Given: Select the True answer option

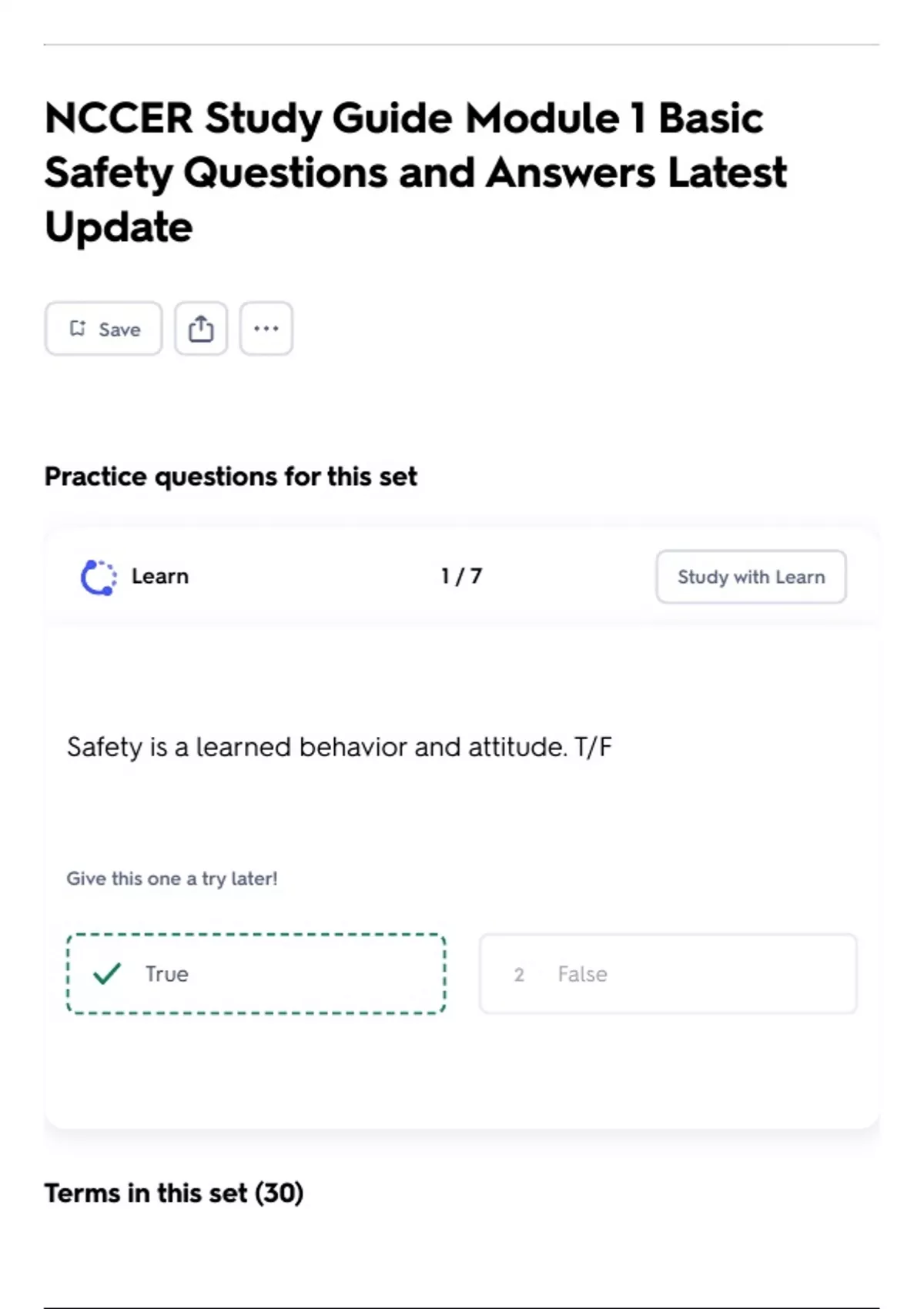Looking at the screenshot, I should [256, 974].
